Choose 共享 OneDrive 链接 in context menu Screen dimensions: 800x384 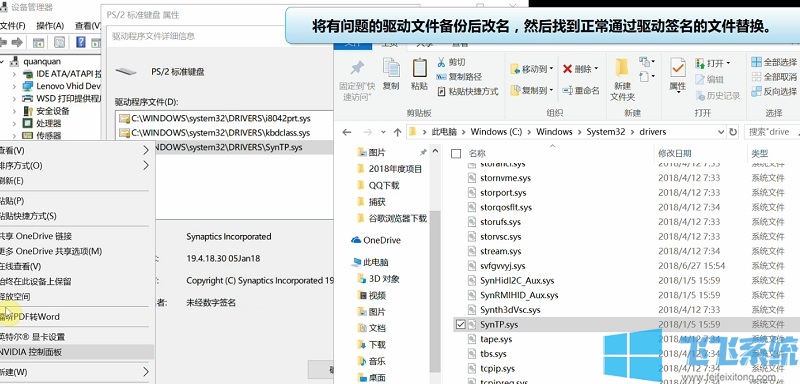77,236
